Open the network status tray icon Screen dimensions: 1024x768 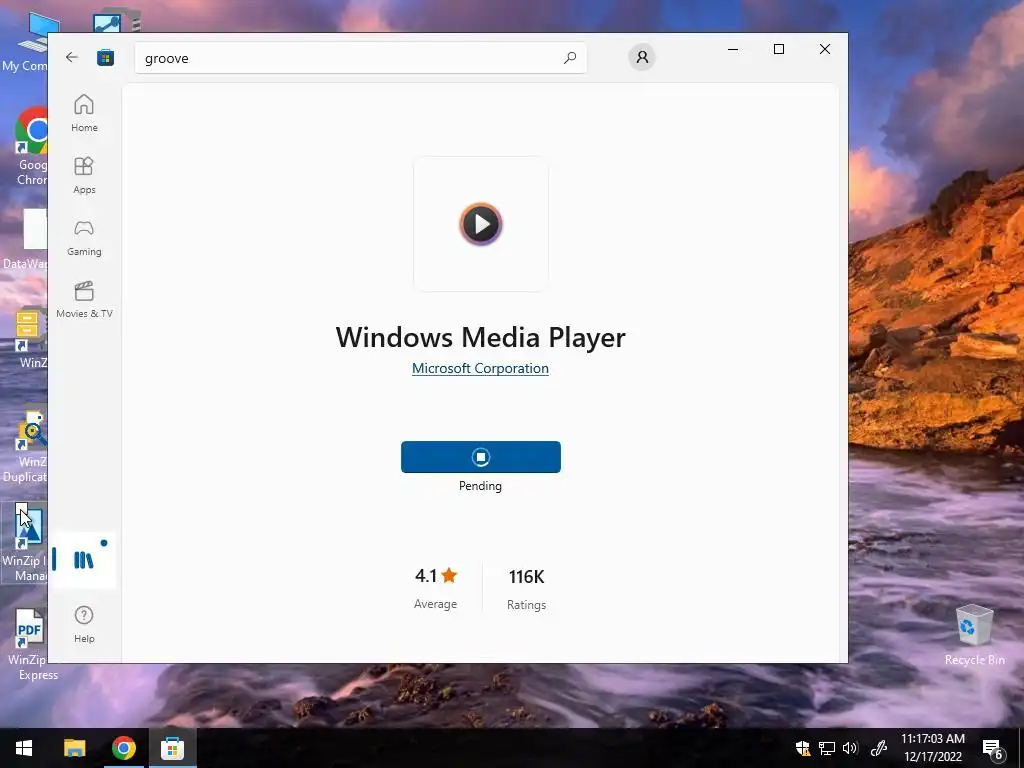827,748
